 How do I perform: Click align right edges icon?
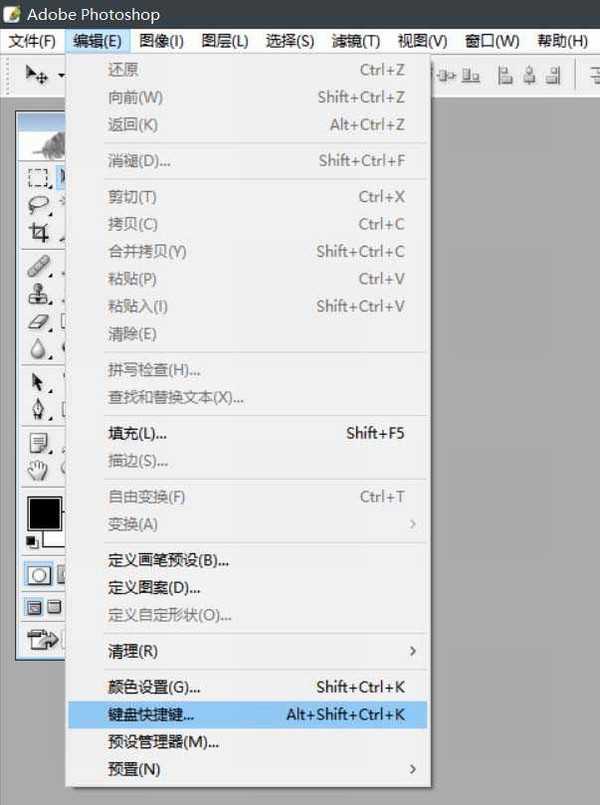(x=553, y=76)
